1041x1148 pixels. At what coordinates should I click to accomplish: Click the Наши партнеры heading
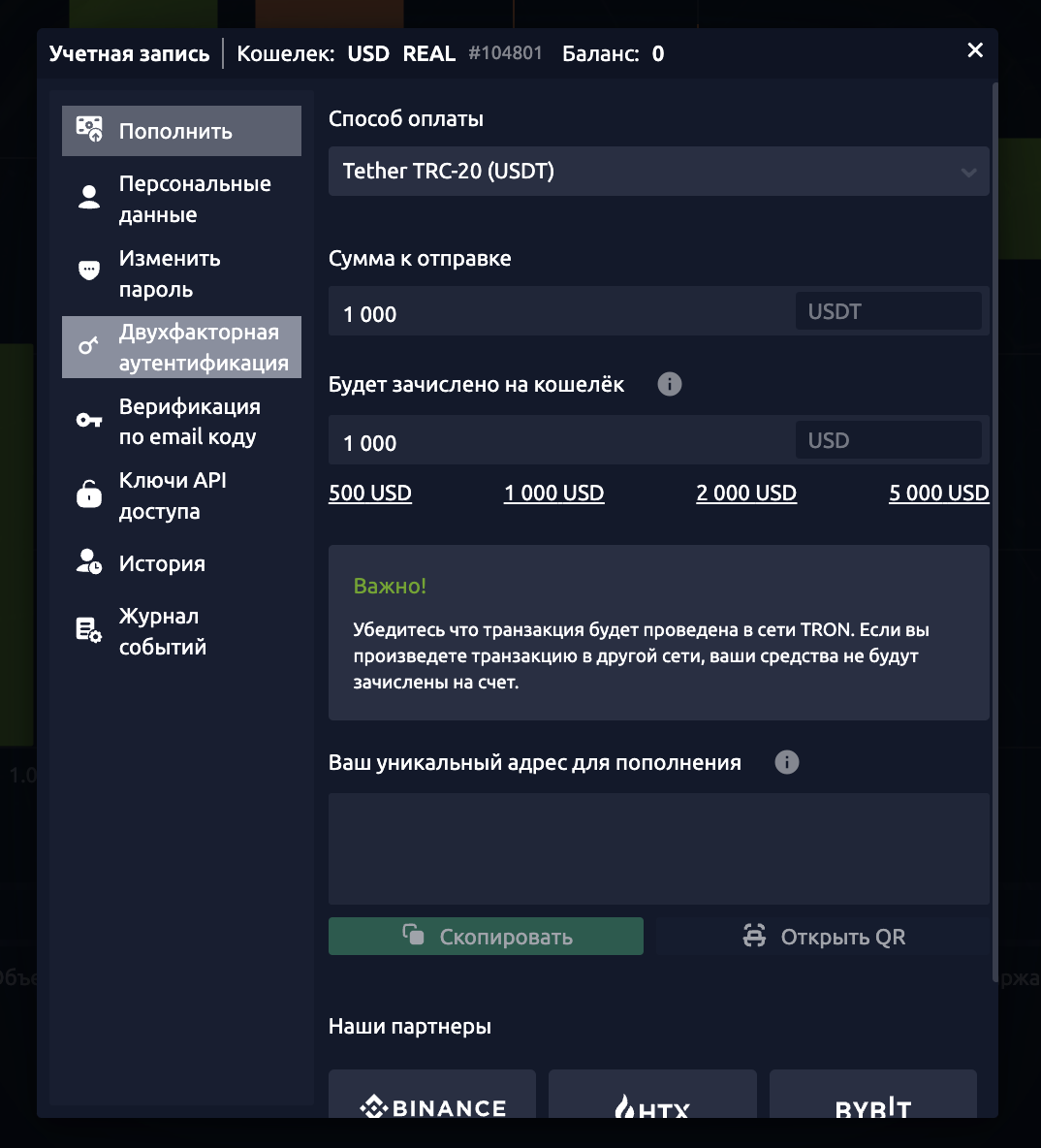(x=410, y=1027)
